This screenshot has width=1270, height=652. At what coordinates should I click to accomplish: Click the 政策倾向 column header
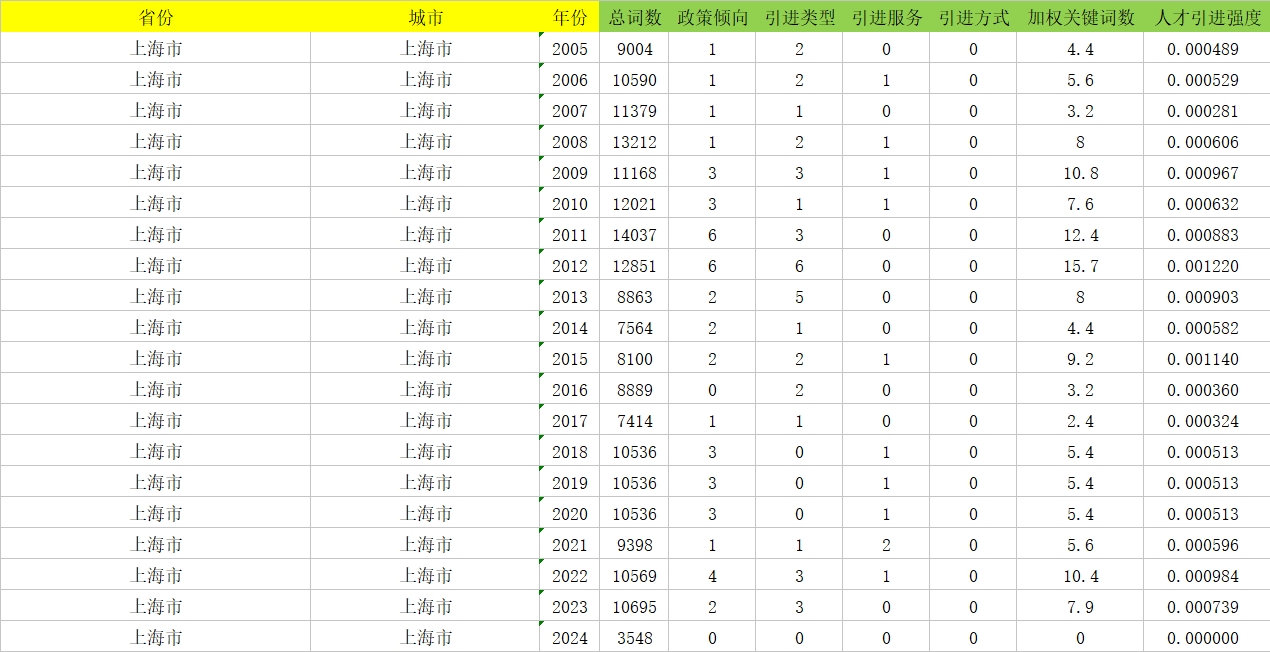point(712,17)
